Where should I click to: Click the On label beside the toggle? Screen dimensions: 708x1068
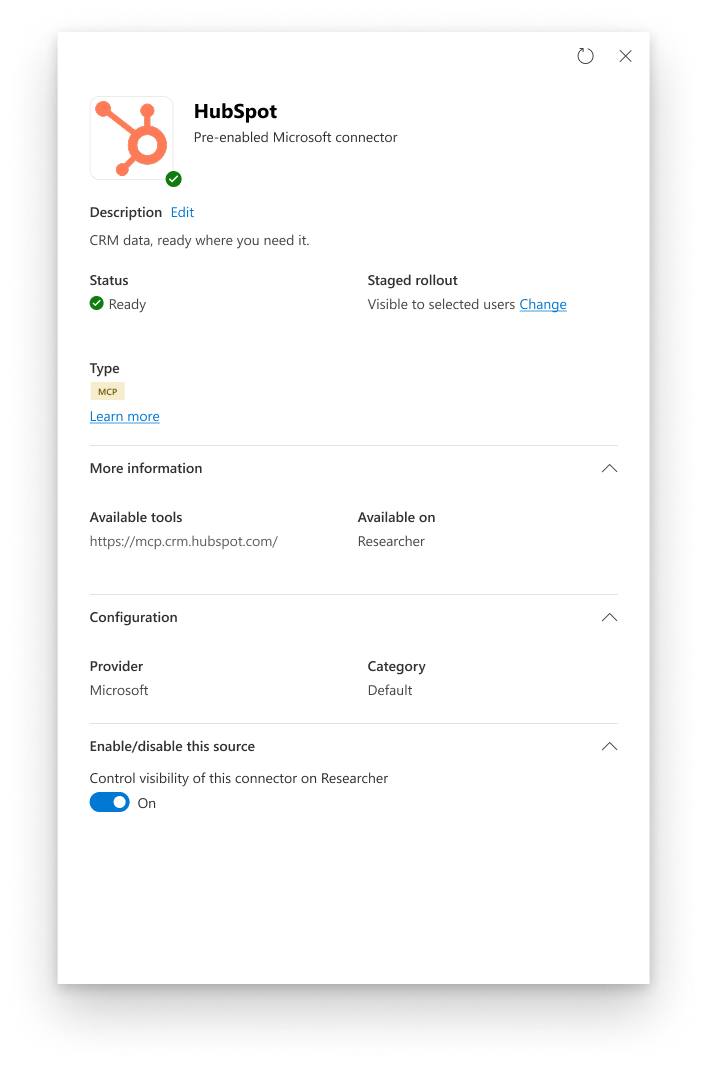(x=147, y=803)
